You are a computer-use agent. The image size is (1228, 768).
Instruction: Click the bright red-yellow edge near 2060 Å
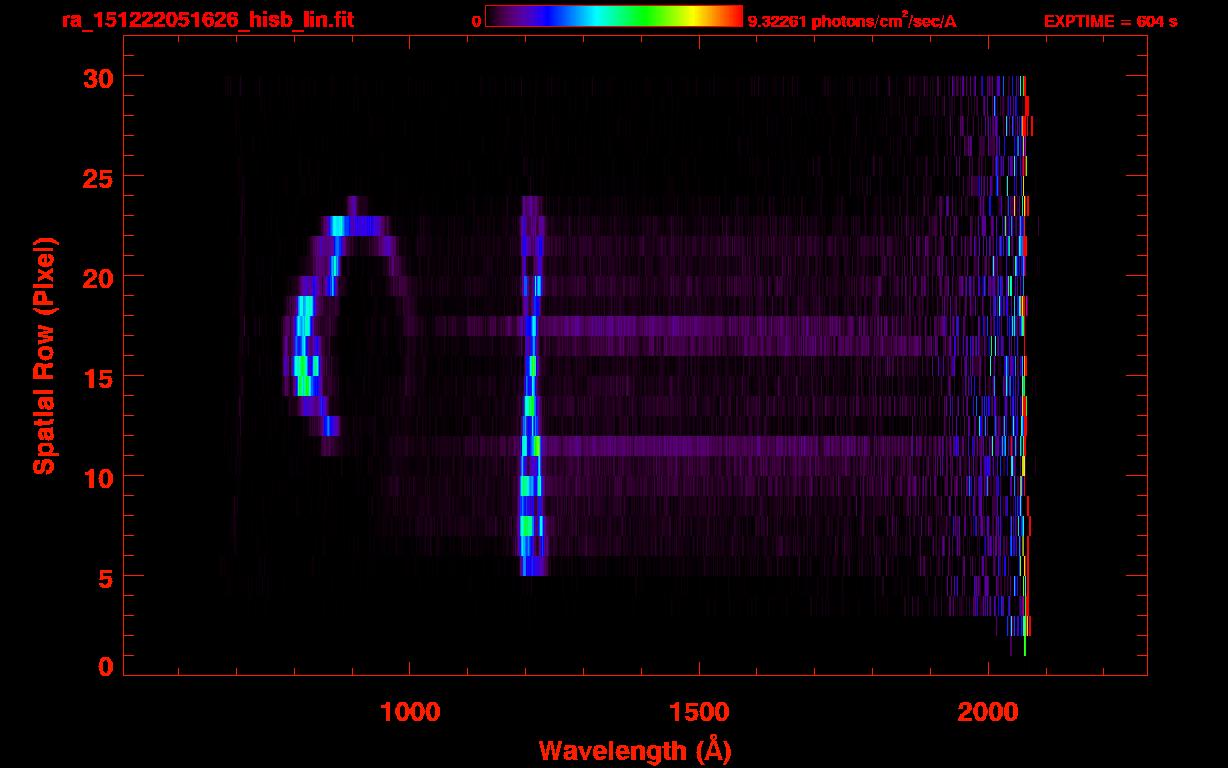pos(1025,366)
